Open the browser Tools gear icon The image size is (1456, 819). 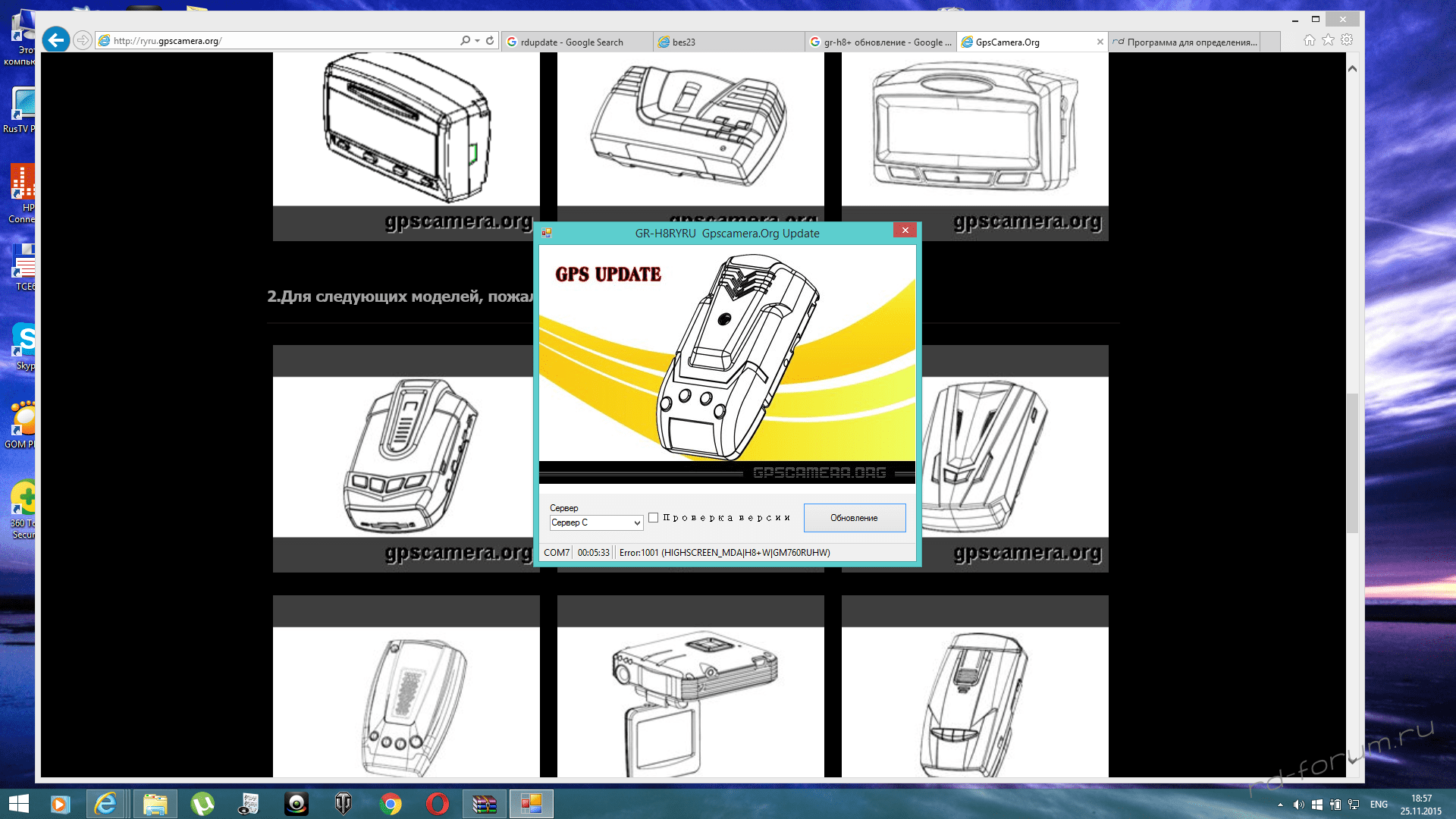[1347, 40]
